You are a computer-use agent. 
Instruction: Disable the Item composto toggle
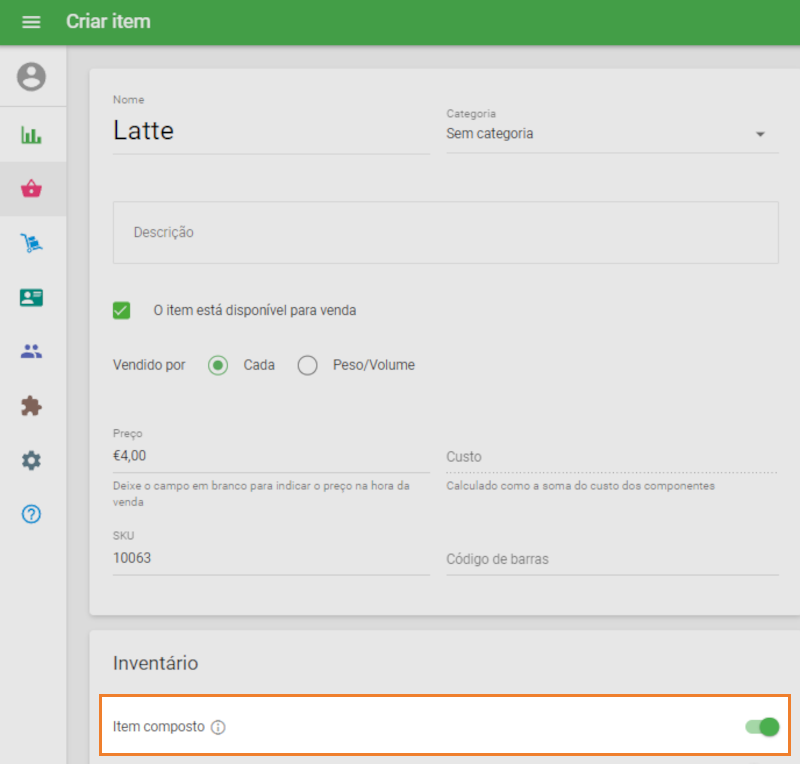point(762,726)
